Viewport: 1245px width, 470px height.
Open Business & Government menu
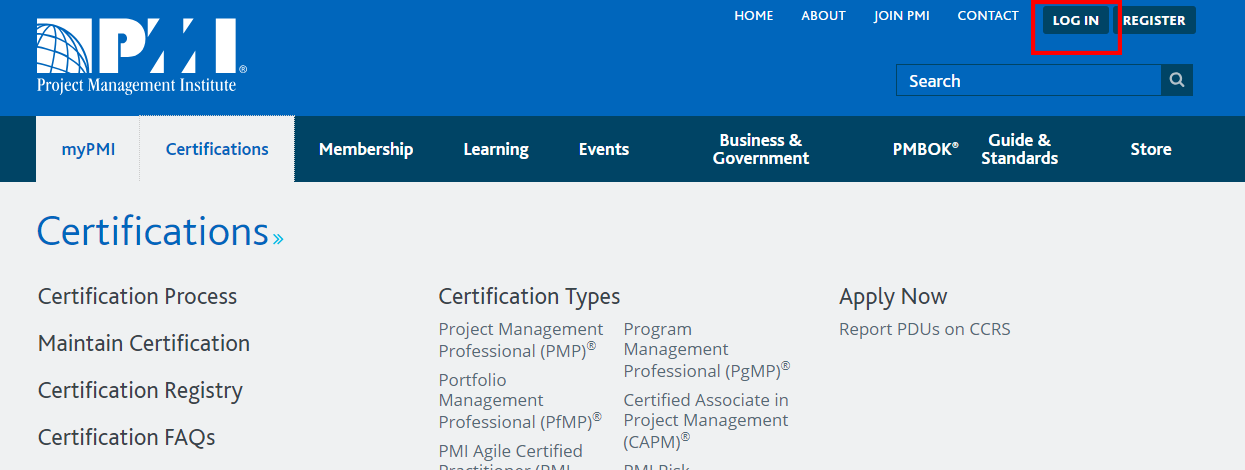[x=761, y=149]
